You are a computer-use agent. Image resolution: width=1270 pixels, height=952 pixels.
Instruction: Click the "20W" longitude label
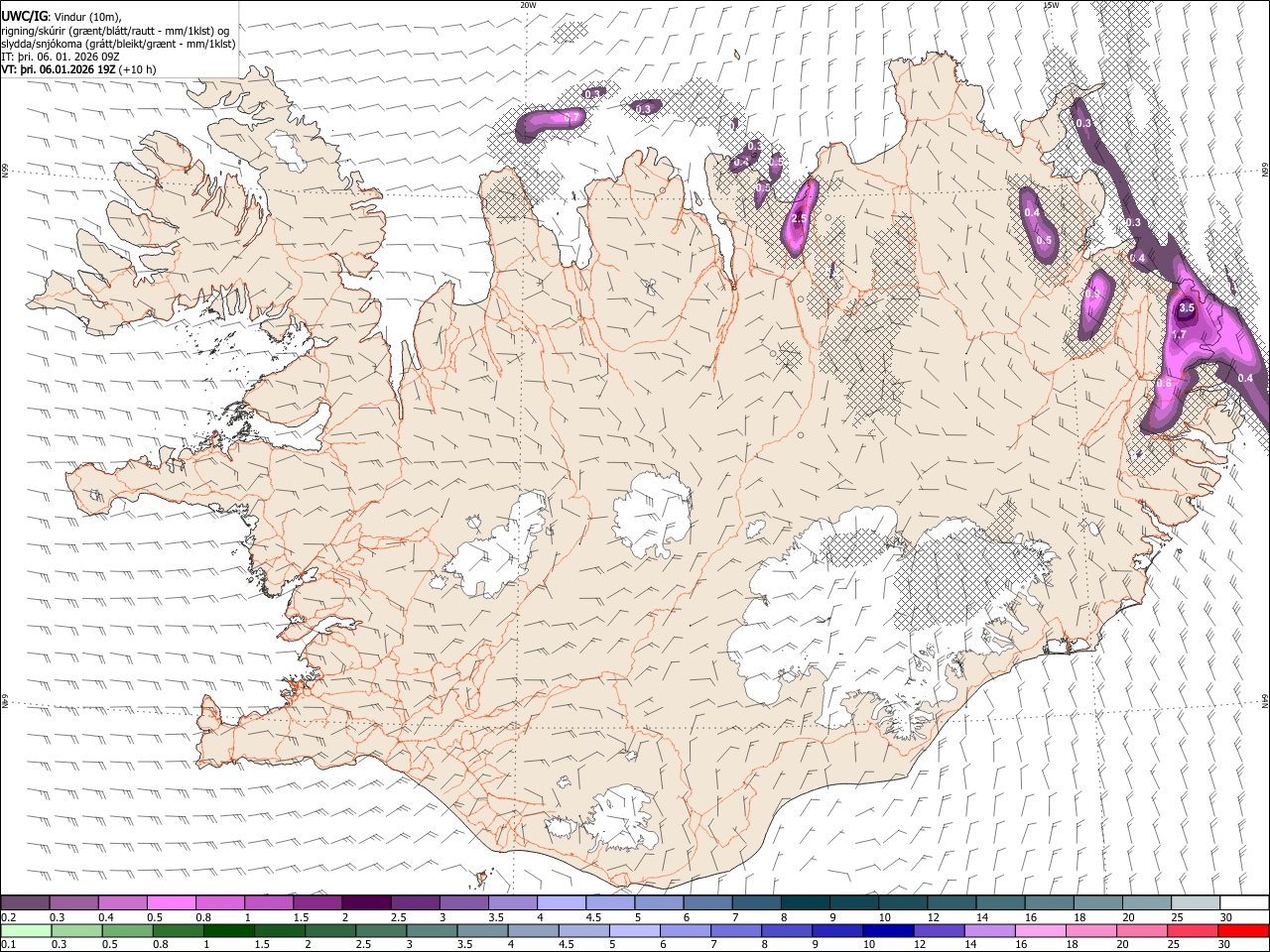click(x=528, y=5)
